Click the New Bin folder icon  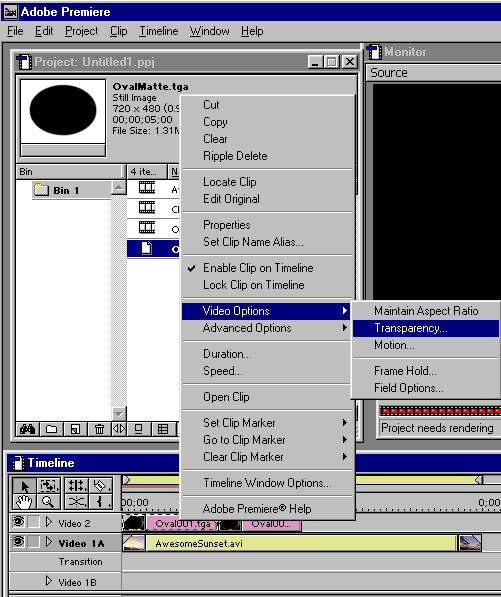point(51,429)
